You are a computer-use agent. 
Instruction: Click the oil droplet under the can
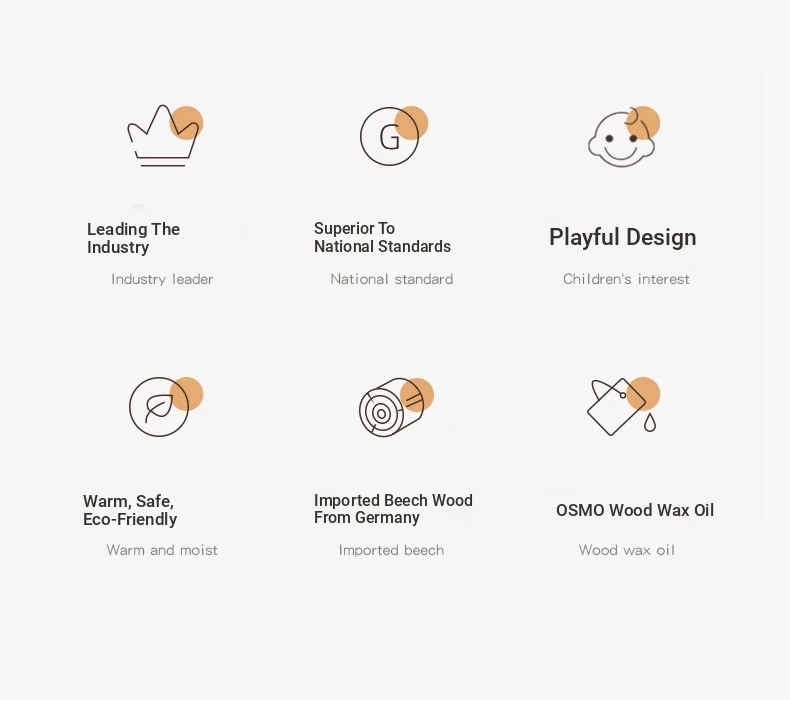click(650, 422)
